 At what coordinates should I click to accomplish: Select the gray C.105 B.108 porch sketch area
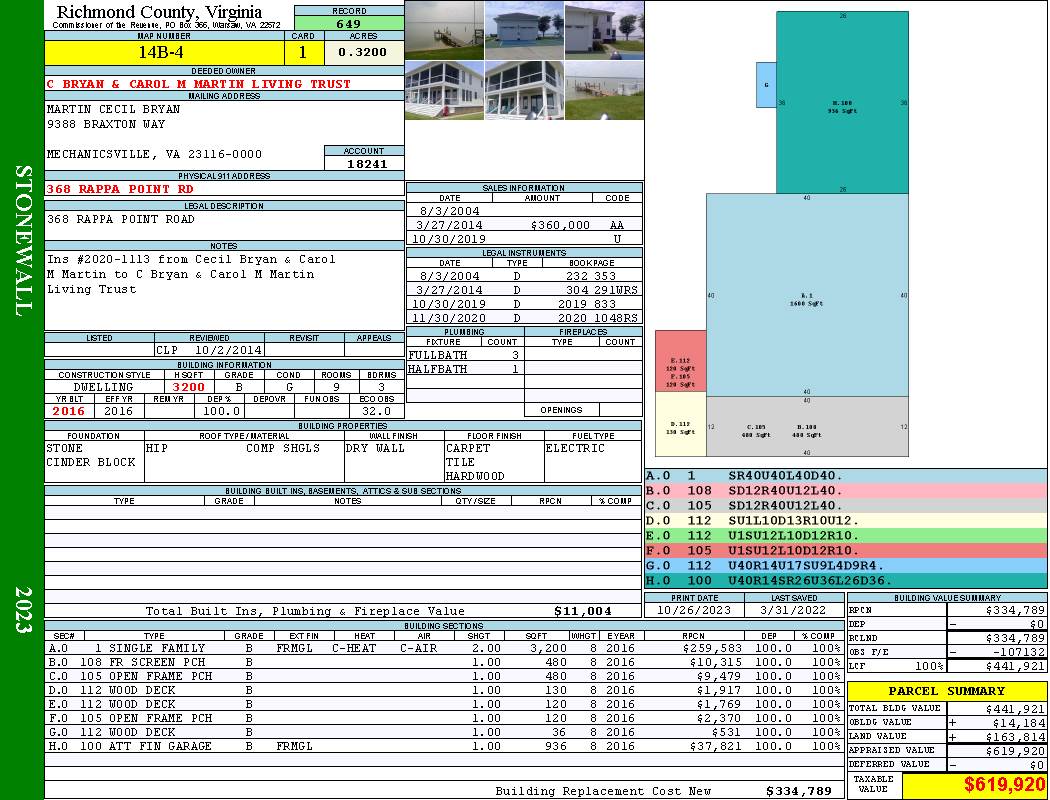point(807,426)
